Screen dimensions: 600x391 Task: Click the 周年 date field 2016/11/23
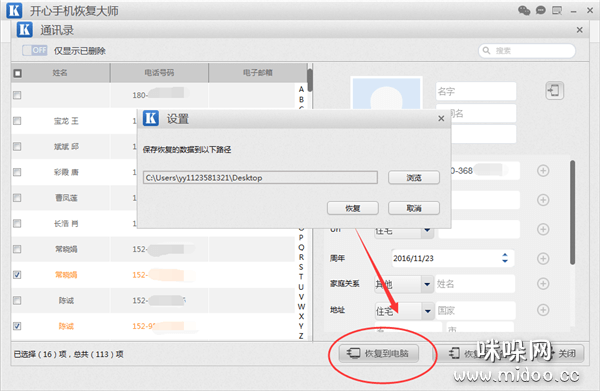(x=452, y=258)
